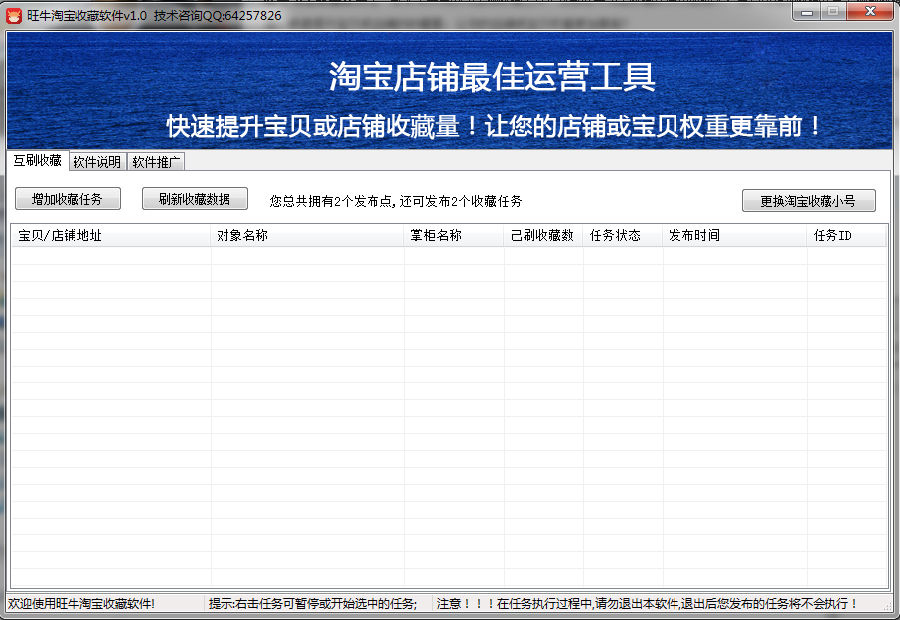Sort by 宝贝/店铺地址 column header
This screenshot has height=620, width=900.
coord(110,236)
